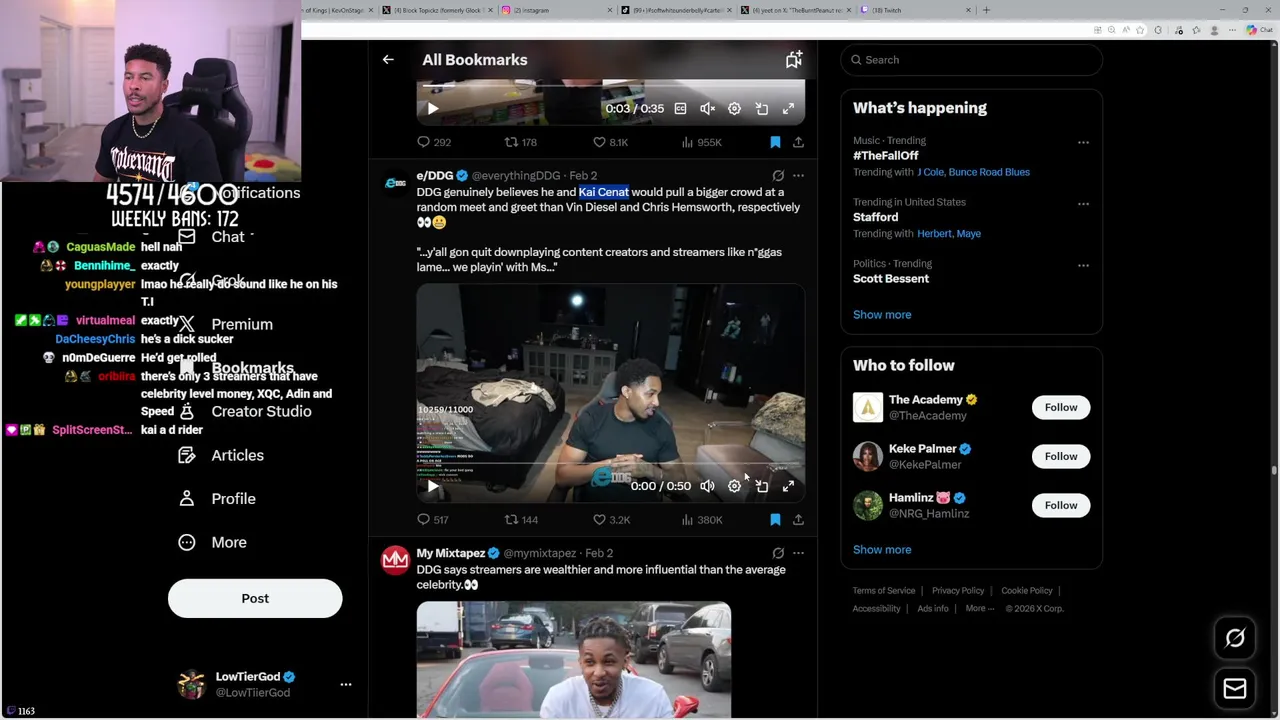Open Terms of Service link
Image resolution: width=1280 pixels, height=720 pixels.
884,591
